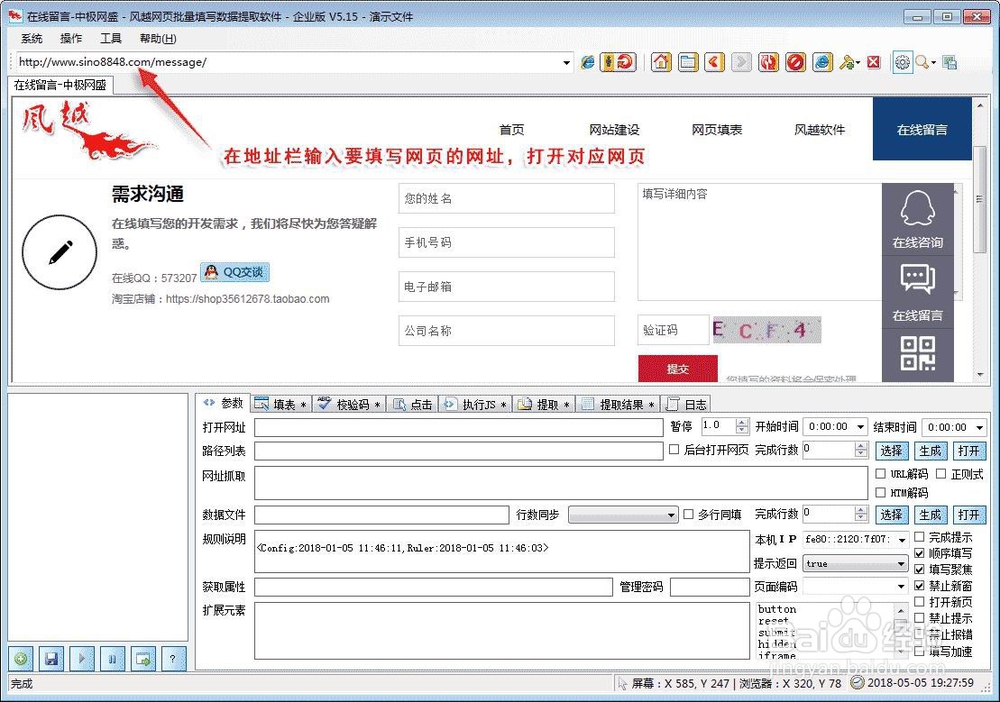Click the key-with-plus toolbar icon
Screen dimensions: 1000x702
click(846, 62)
